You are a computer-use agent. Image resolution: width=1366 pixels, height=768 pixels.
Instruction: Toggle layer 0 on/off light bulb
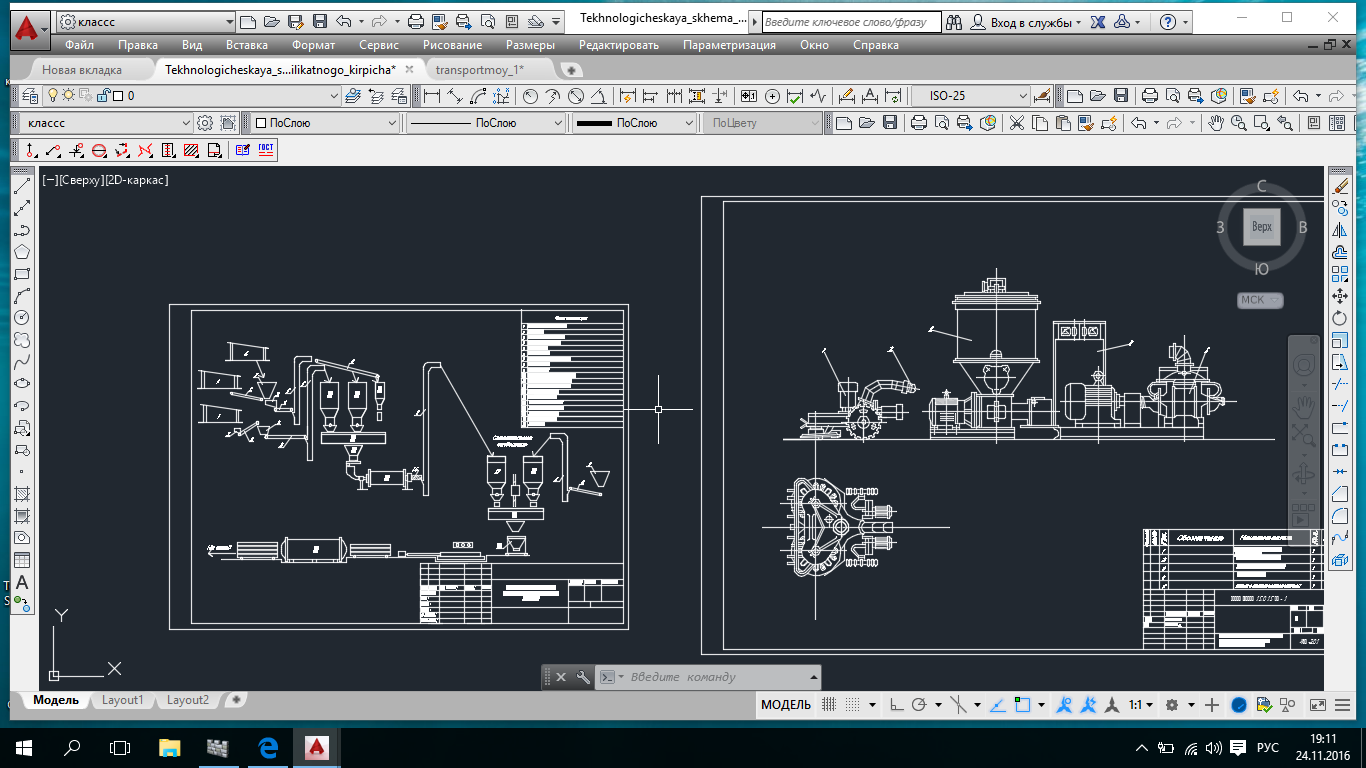point(53,96)
